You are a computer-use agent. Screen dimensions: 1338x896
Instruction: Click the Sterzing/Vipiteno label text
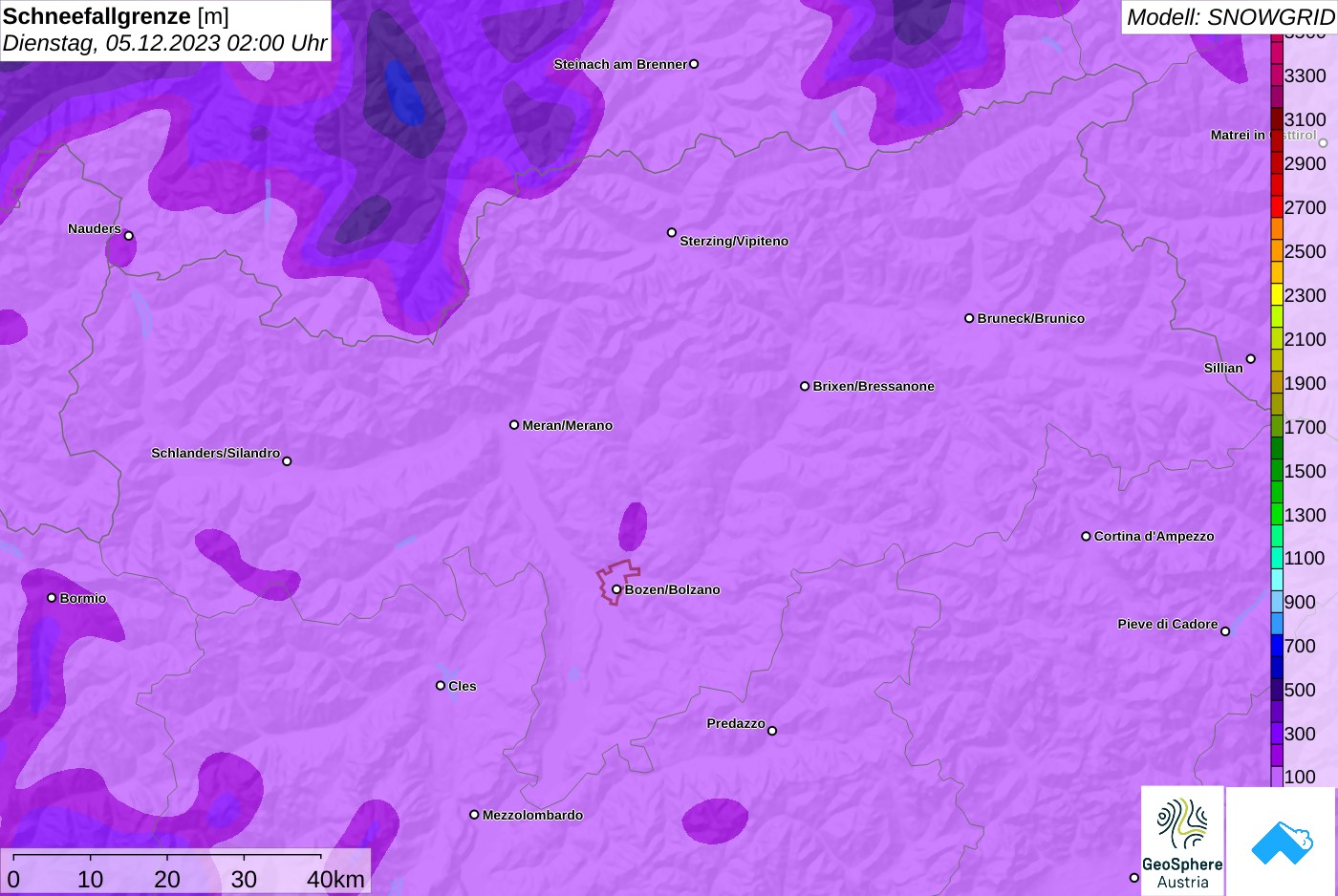pos(734,241)
